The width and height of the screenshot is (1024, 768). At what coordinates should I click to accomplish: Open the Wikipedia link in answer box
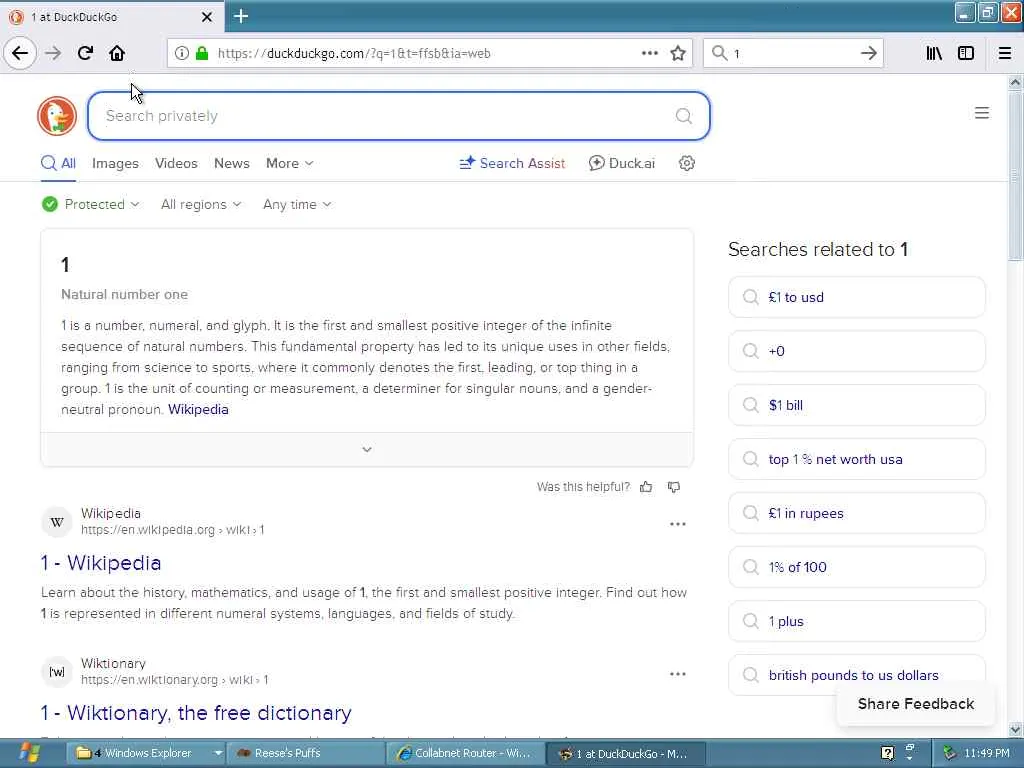(198, 409)
